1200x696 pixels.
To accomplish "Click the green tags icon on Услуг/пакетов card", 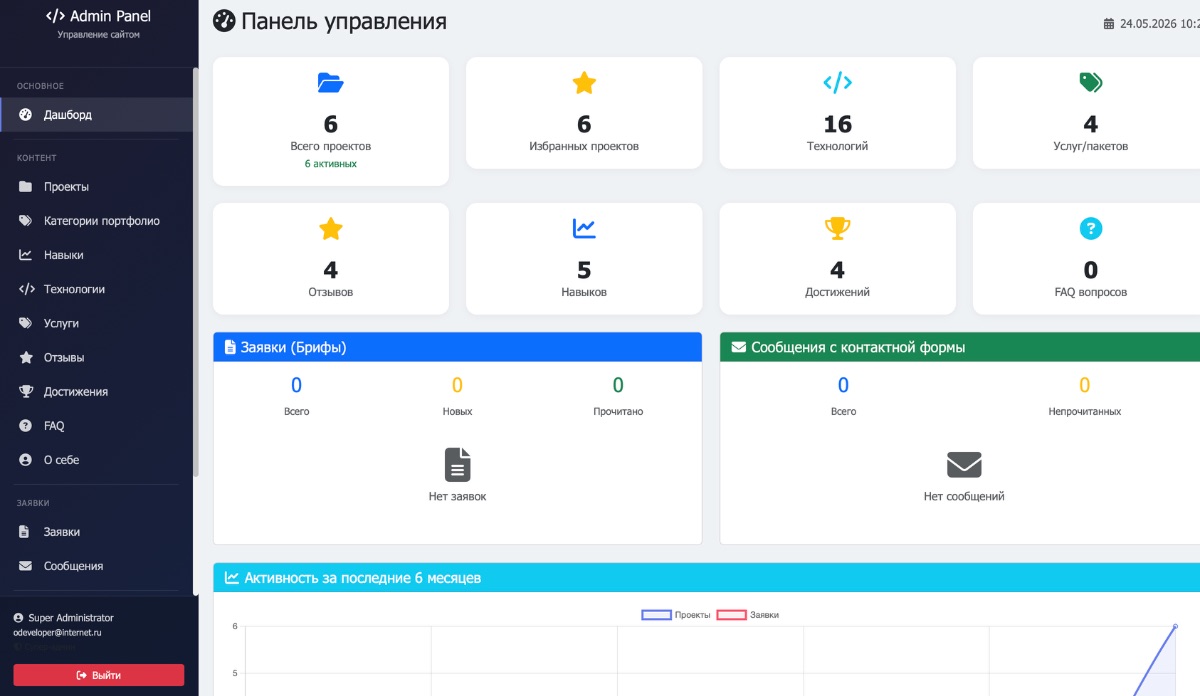I will pos(1091,83).
